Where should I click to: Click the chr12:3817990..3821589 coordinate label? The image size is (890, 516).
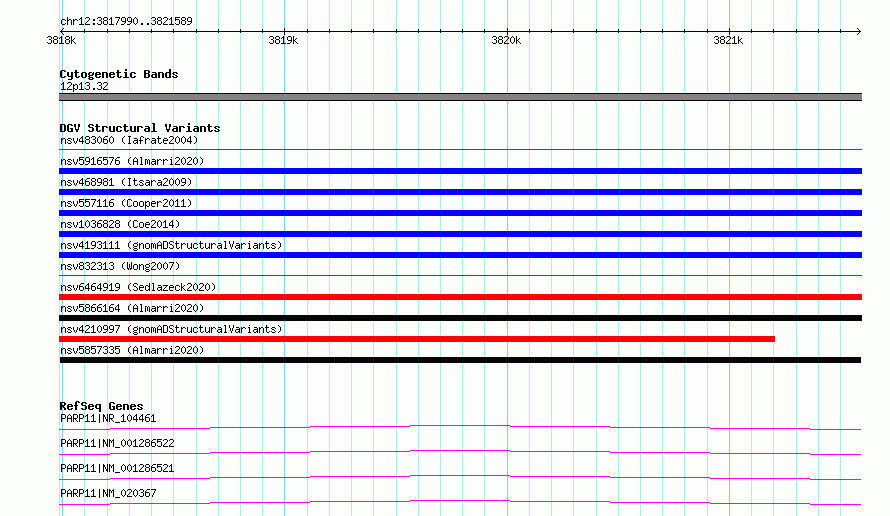tap(126, 21)
